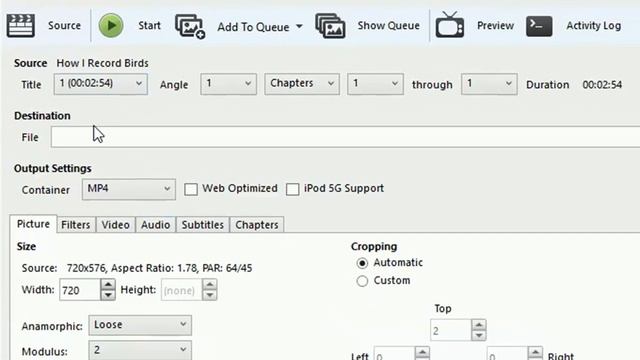Click the Preview toolbar label
Viewport: 640px width, 360px height.
pos(495,25)
